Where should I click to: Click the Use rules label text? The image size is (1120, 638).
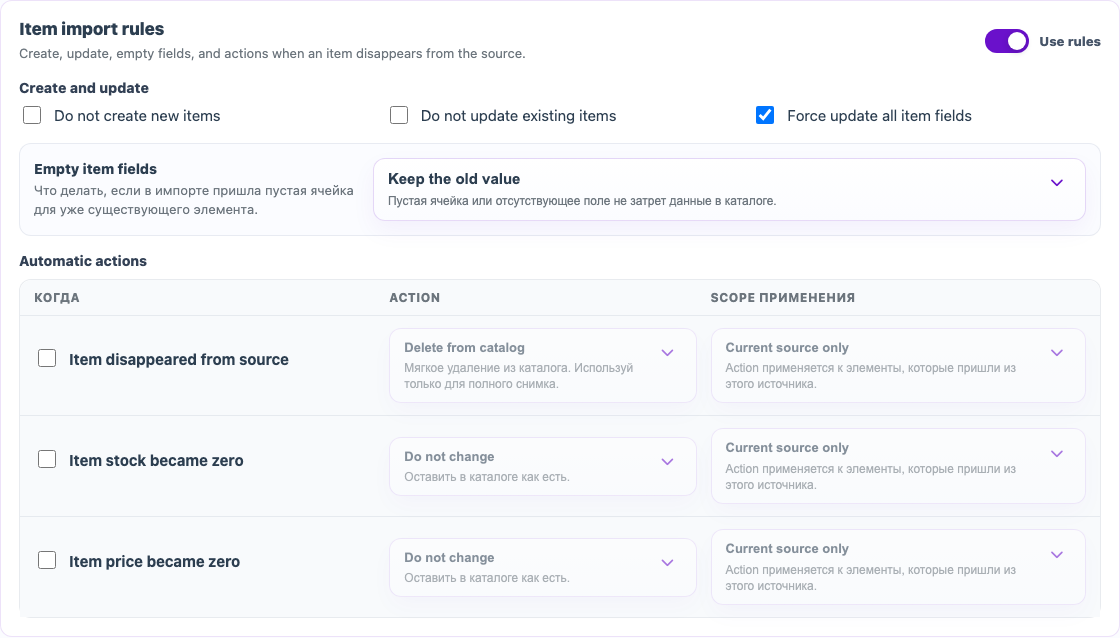1069,41
